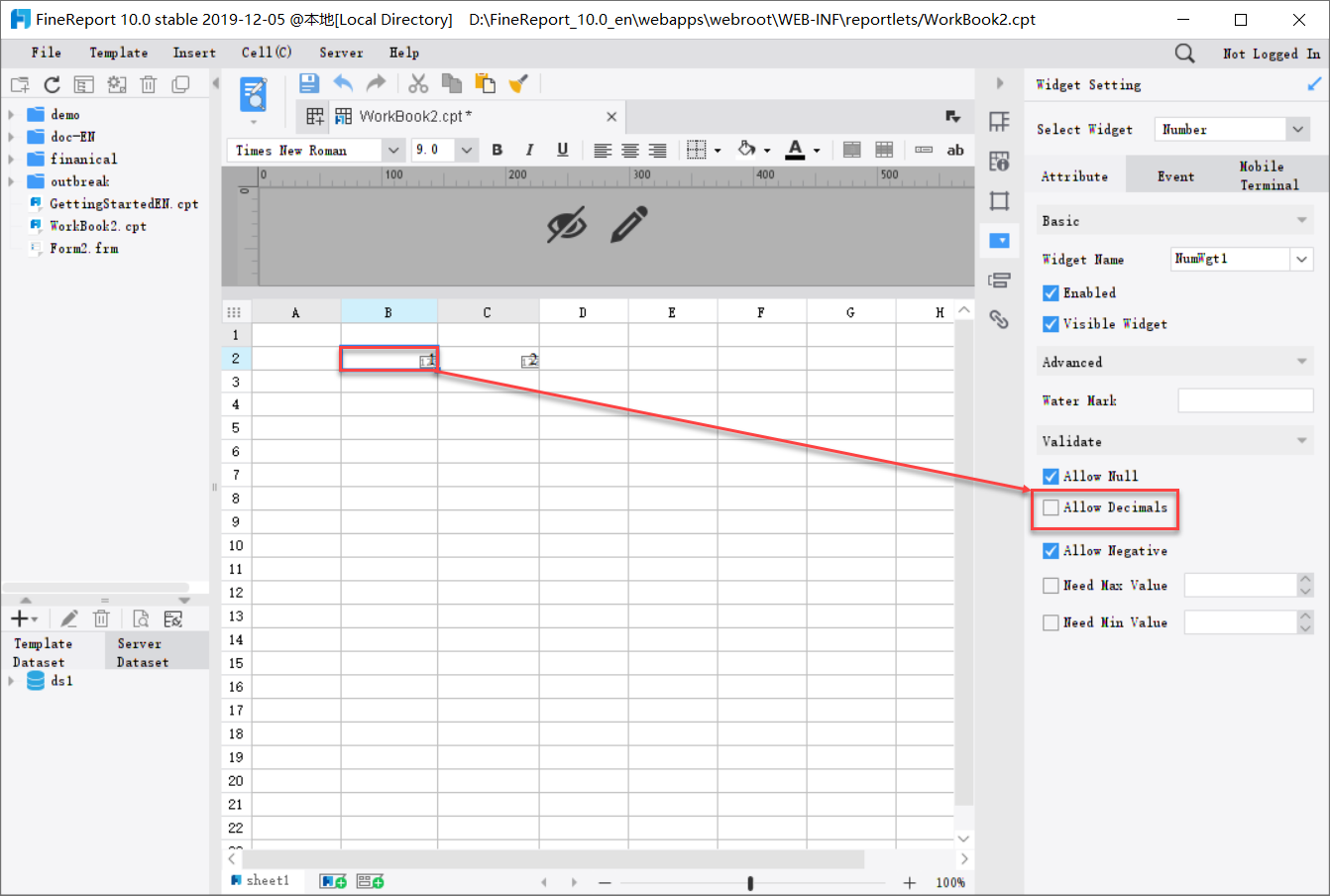
Task: Enable the Need Max Value checkbox
Action: [1051, 586]
